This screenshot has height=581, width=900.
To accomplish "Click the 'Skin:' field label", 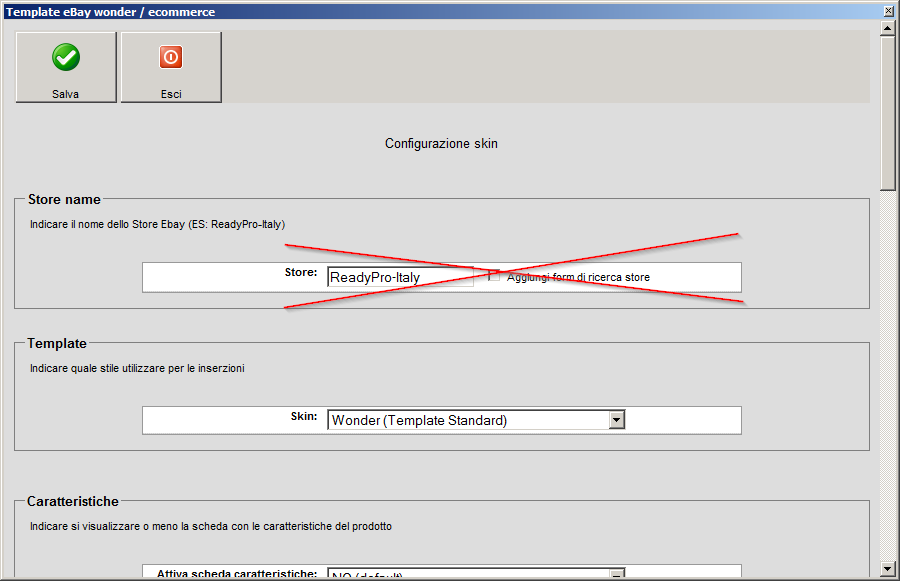I will click(x=304, y=416).
